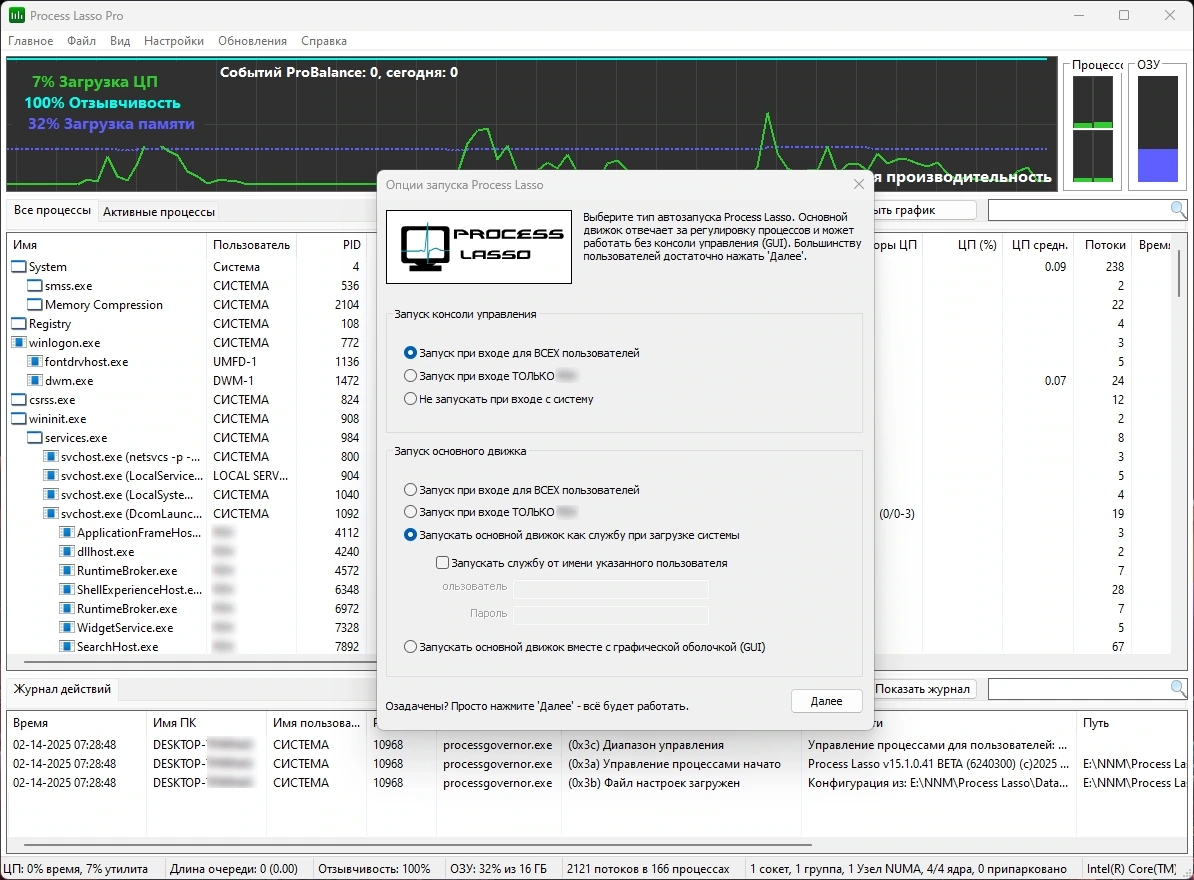Open the Главное menu
This screenshot has height=880, width=1194.
30,41
